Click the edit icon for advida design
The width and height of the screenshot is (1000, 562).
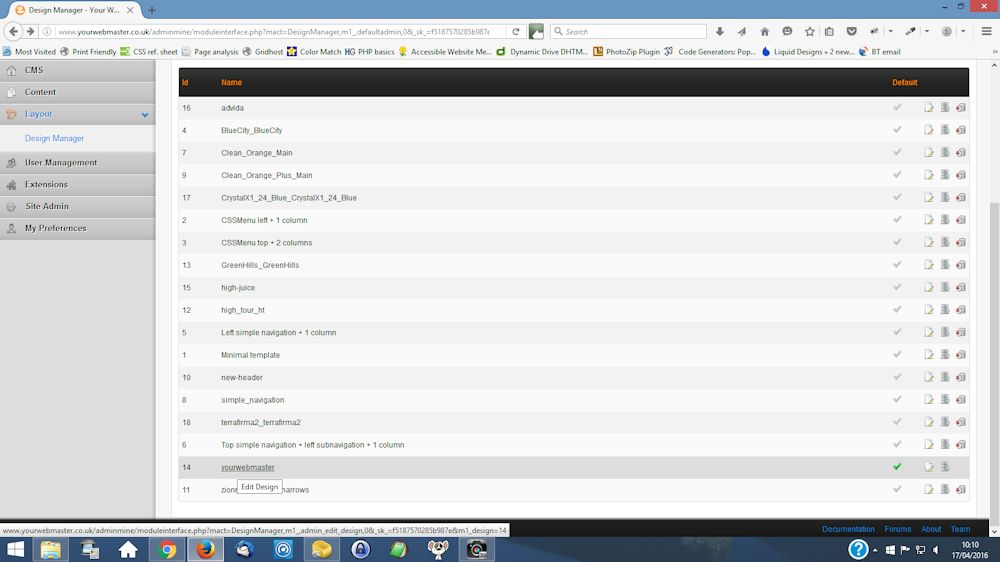click(929, 108)
